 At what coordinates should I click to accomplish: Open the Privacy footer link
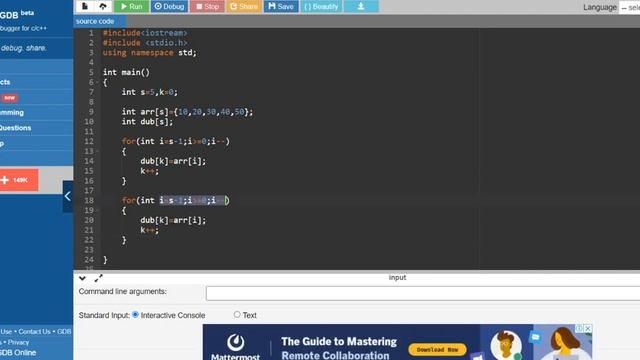(18, 342)
